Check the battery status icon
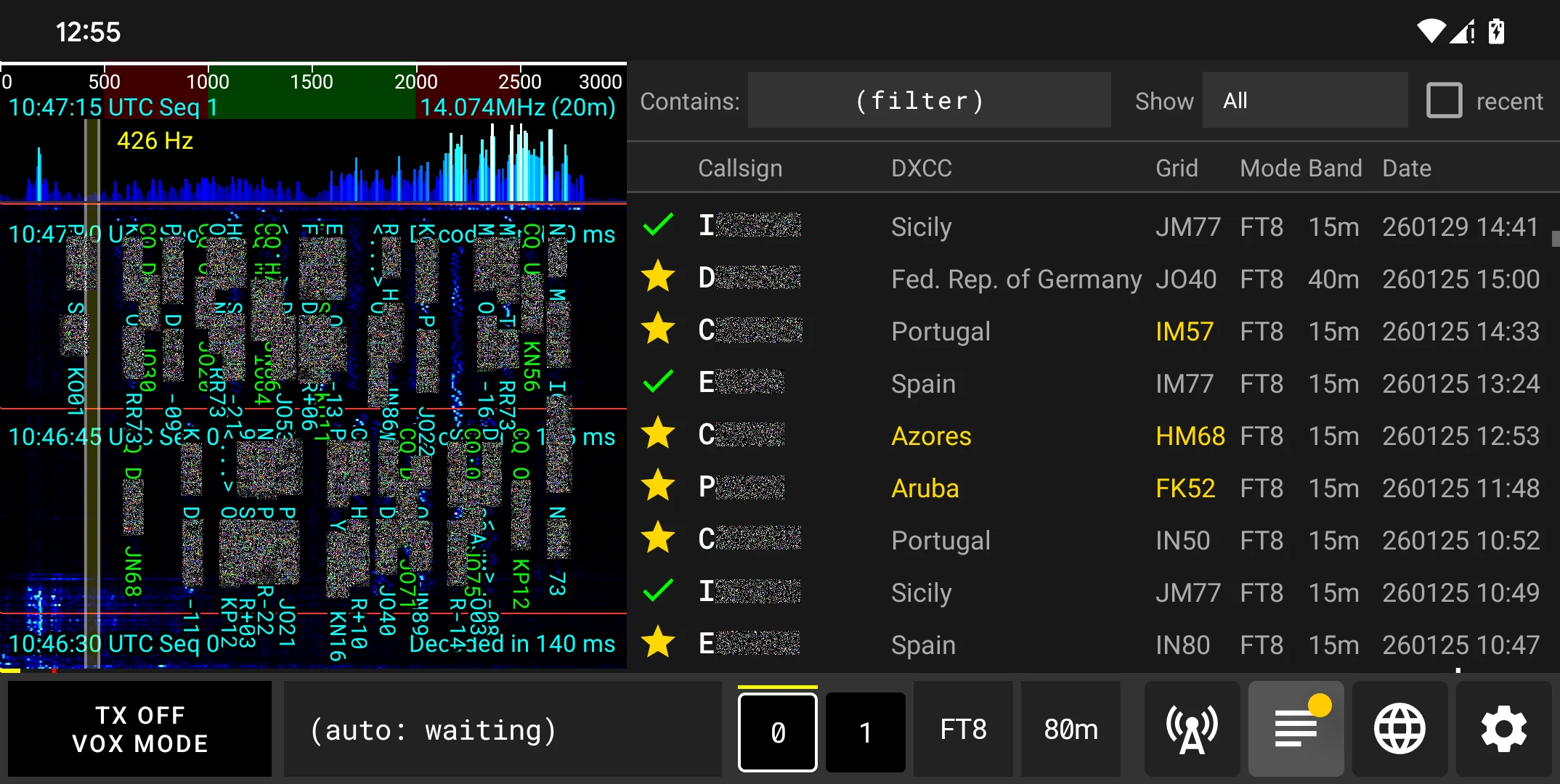1560x784 pixels. [1497, 31]
